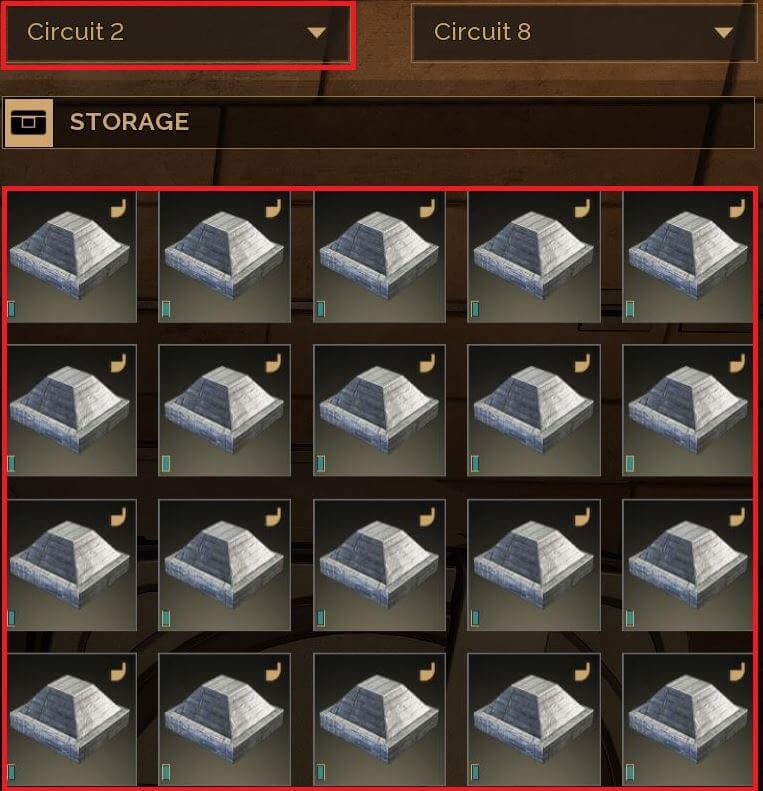Select first item in bottom storage row
The width and height of the screenshot is (763, 791).
pyautogui.click(x=72, y=719)
